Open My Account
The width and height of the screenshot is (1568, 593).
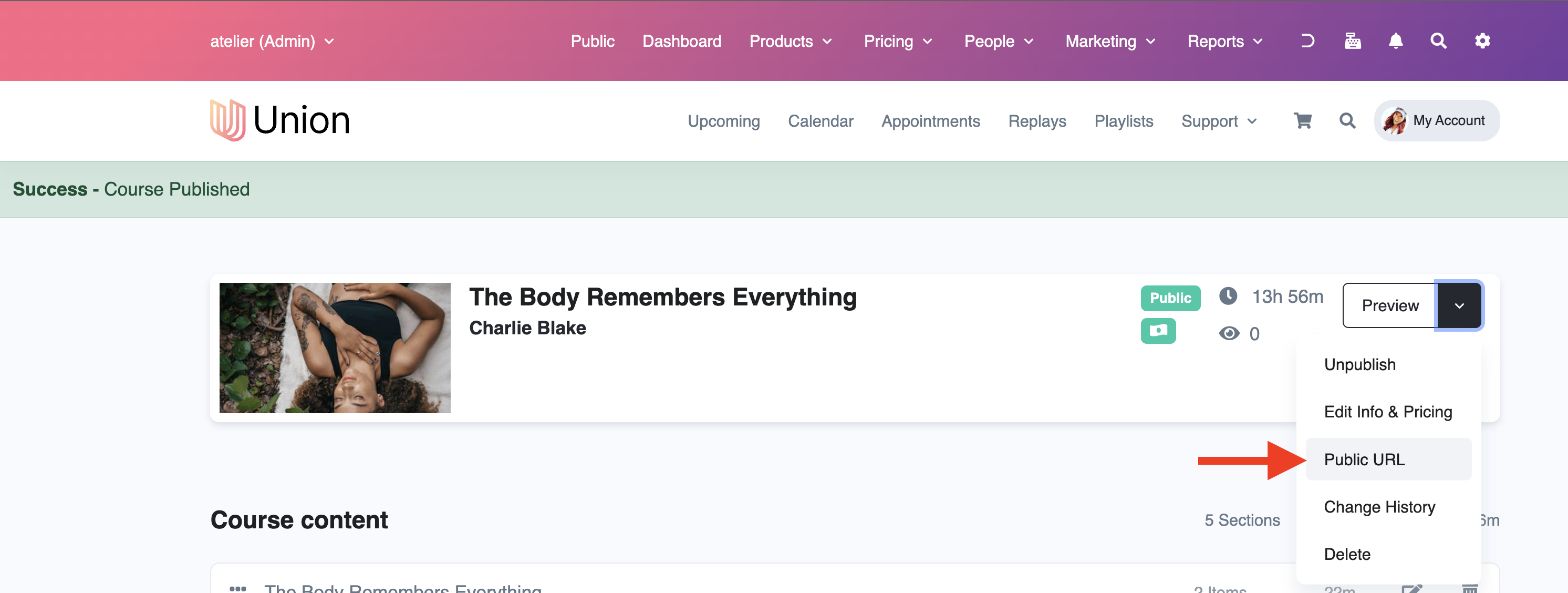coord(1436,120)
